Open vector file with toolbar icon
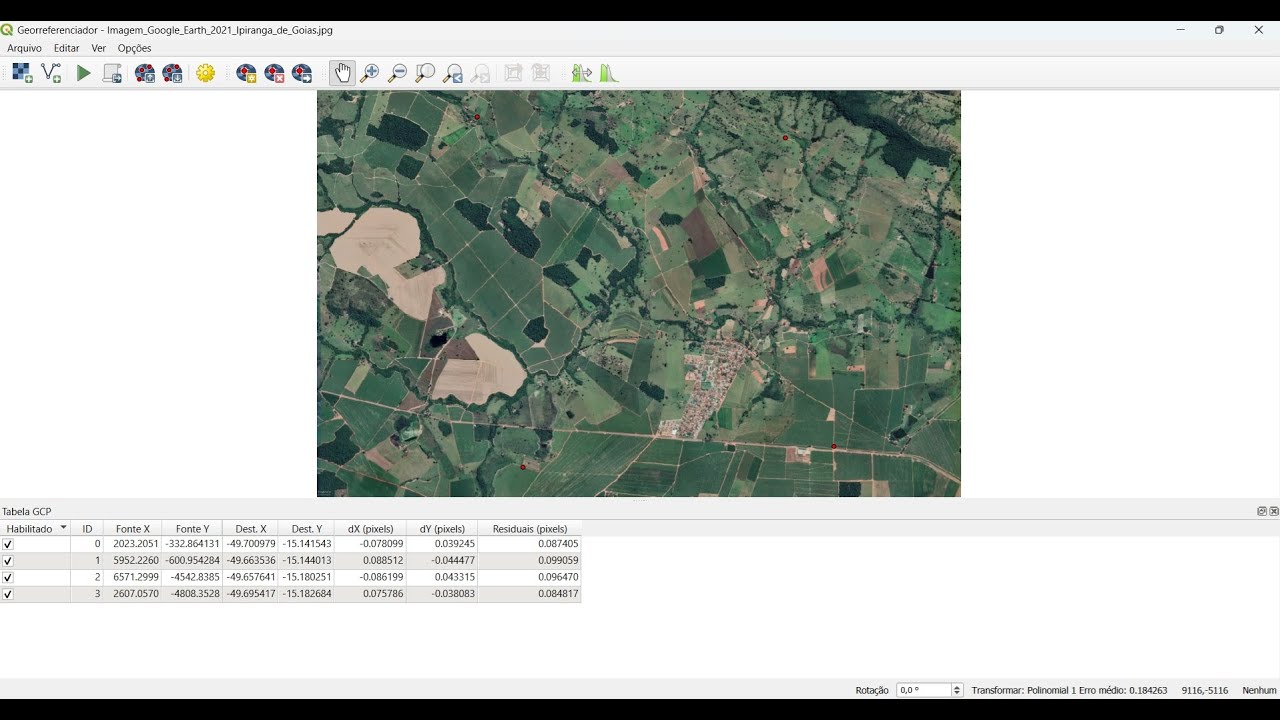Image resolution: width=1280 pixels, height=720 pixels. [x=51, y=73]
